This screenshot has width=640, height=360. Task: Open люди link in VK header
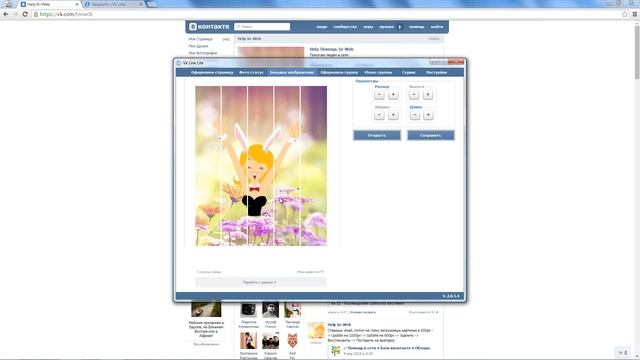point(322,27)
